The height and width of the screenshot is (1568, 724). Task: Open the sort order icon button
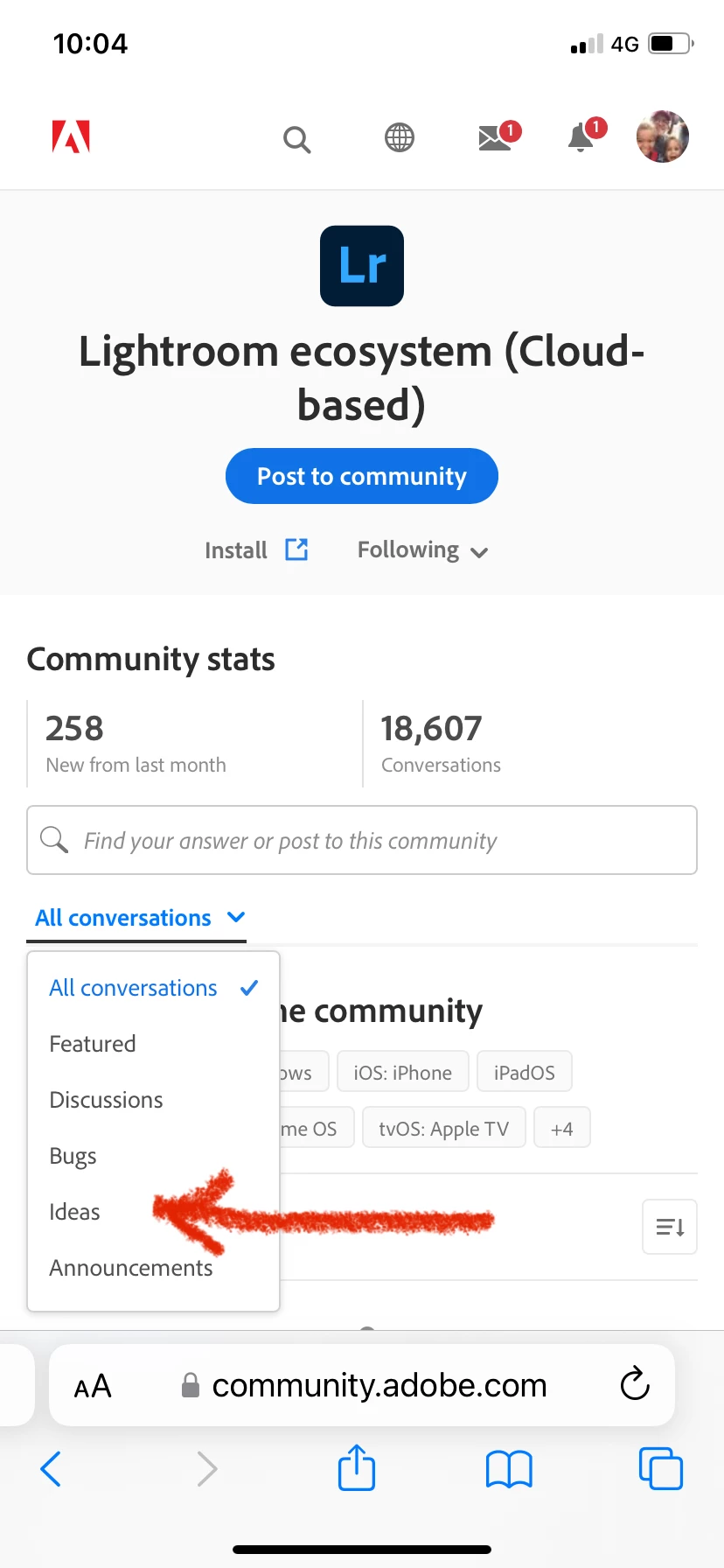[670, 1227]
